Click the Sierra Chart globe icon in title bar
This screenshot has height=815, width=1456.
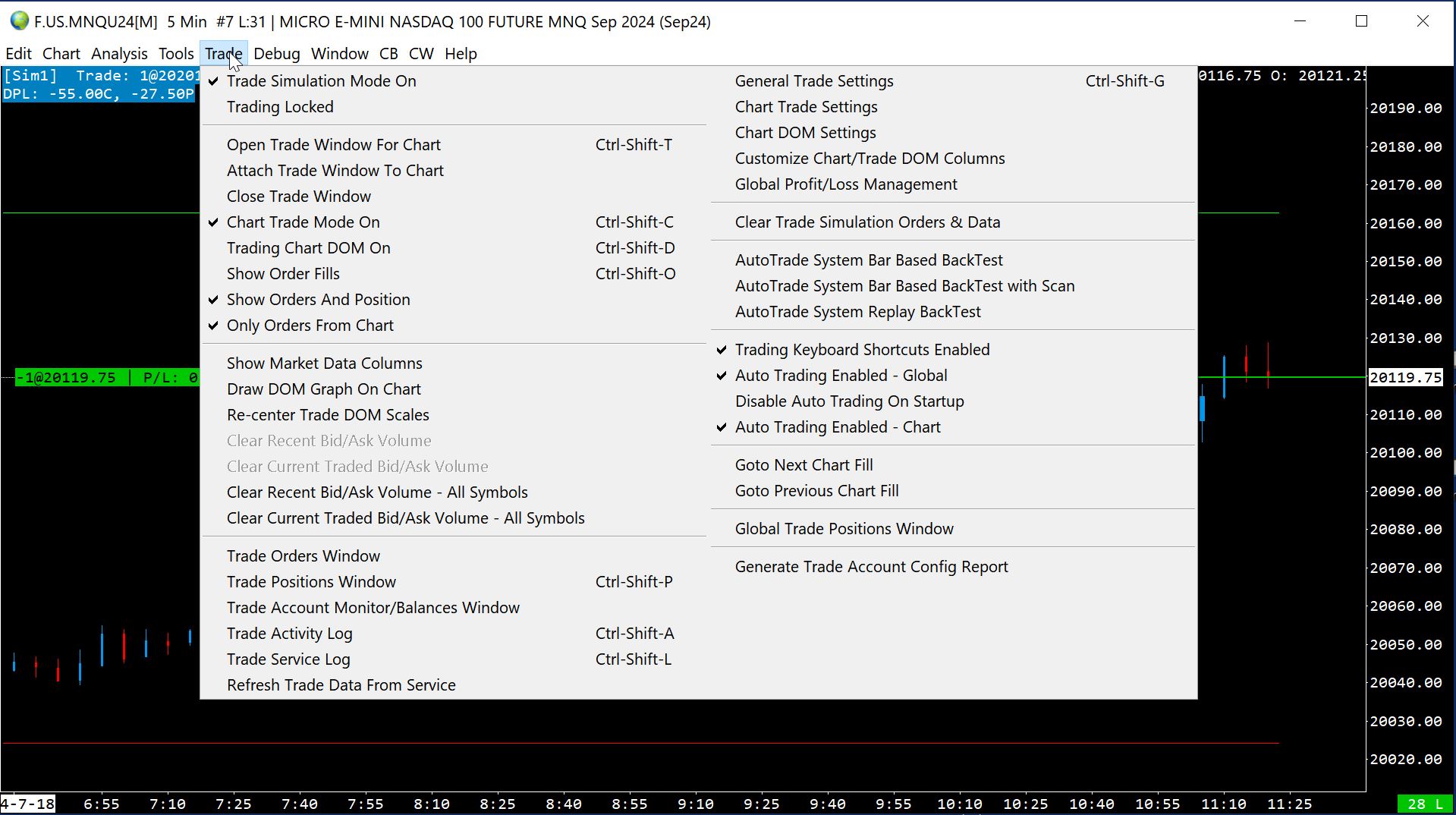tap(19, 21)
